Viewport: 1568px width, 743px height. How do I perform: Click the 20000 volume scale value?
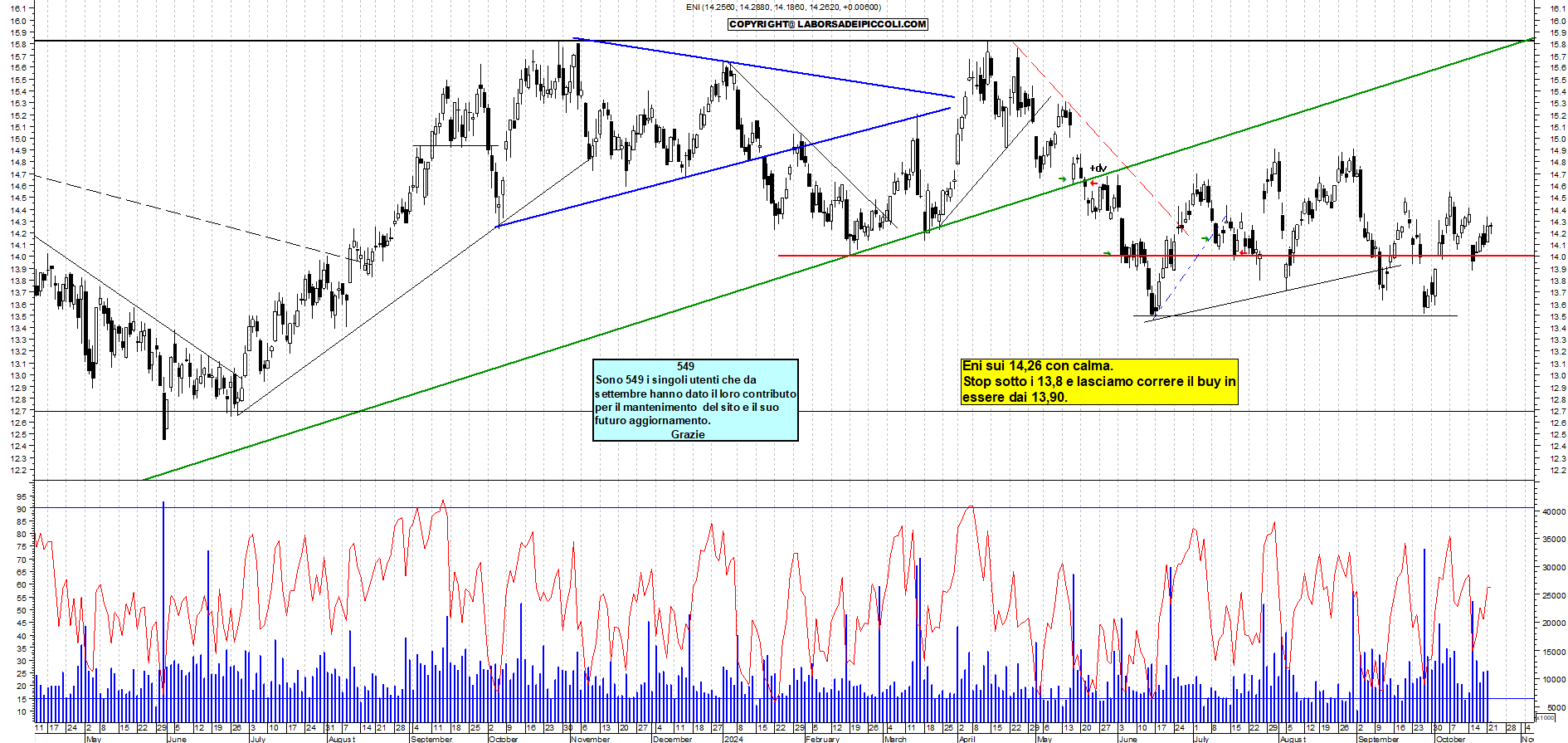[x=1553, y=623]
